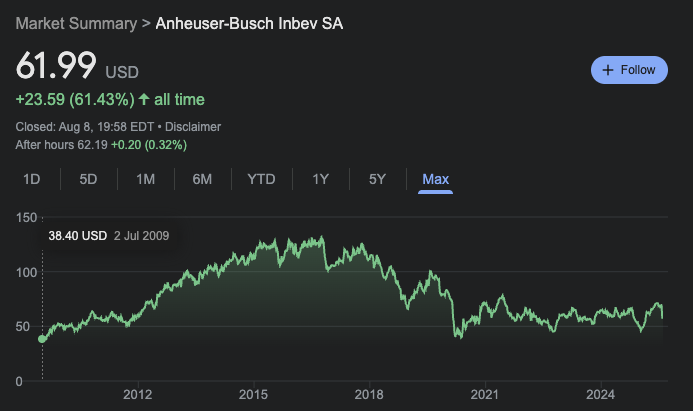Click the 61.99 USD price figure
The image size is (693, 411).
click(56, 67)
